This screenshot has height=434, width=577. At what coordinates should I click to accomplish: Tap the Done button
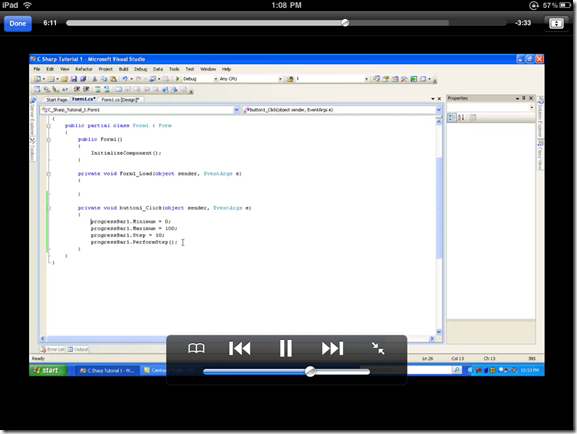pyautogui.click(x=18, y=23)
